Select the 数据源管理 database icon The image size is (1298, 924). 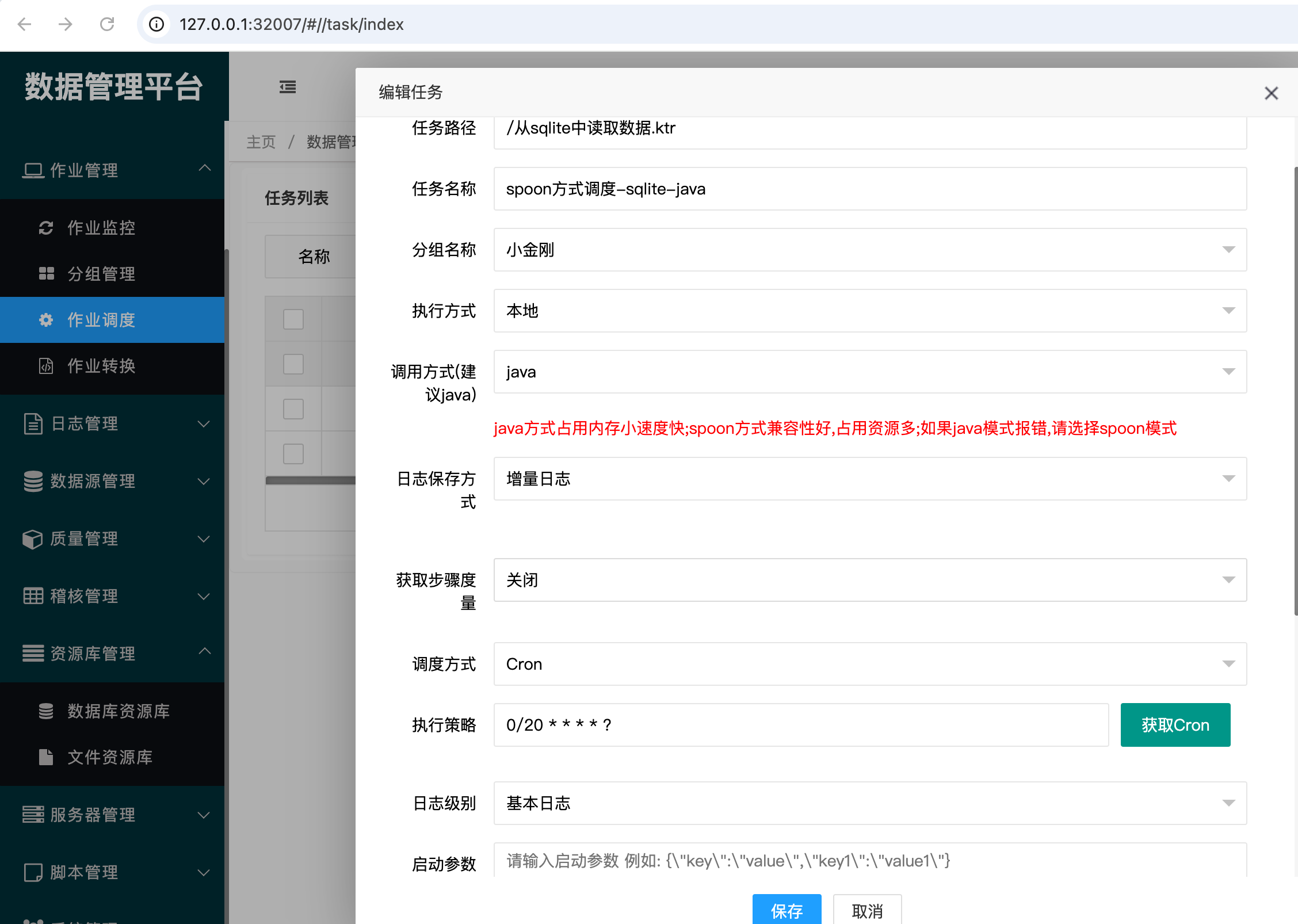tap(33, 482)
